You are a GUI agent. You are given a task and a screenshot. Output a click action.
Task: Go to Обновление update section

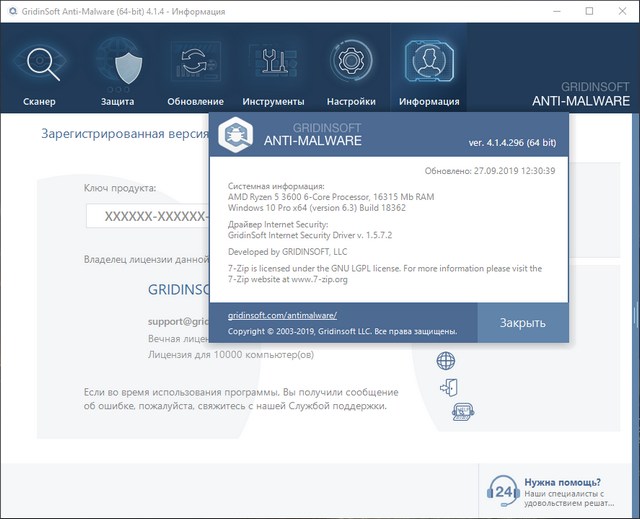[x=196, y=71]
